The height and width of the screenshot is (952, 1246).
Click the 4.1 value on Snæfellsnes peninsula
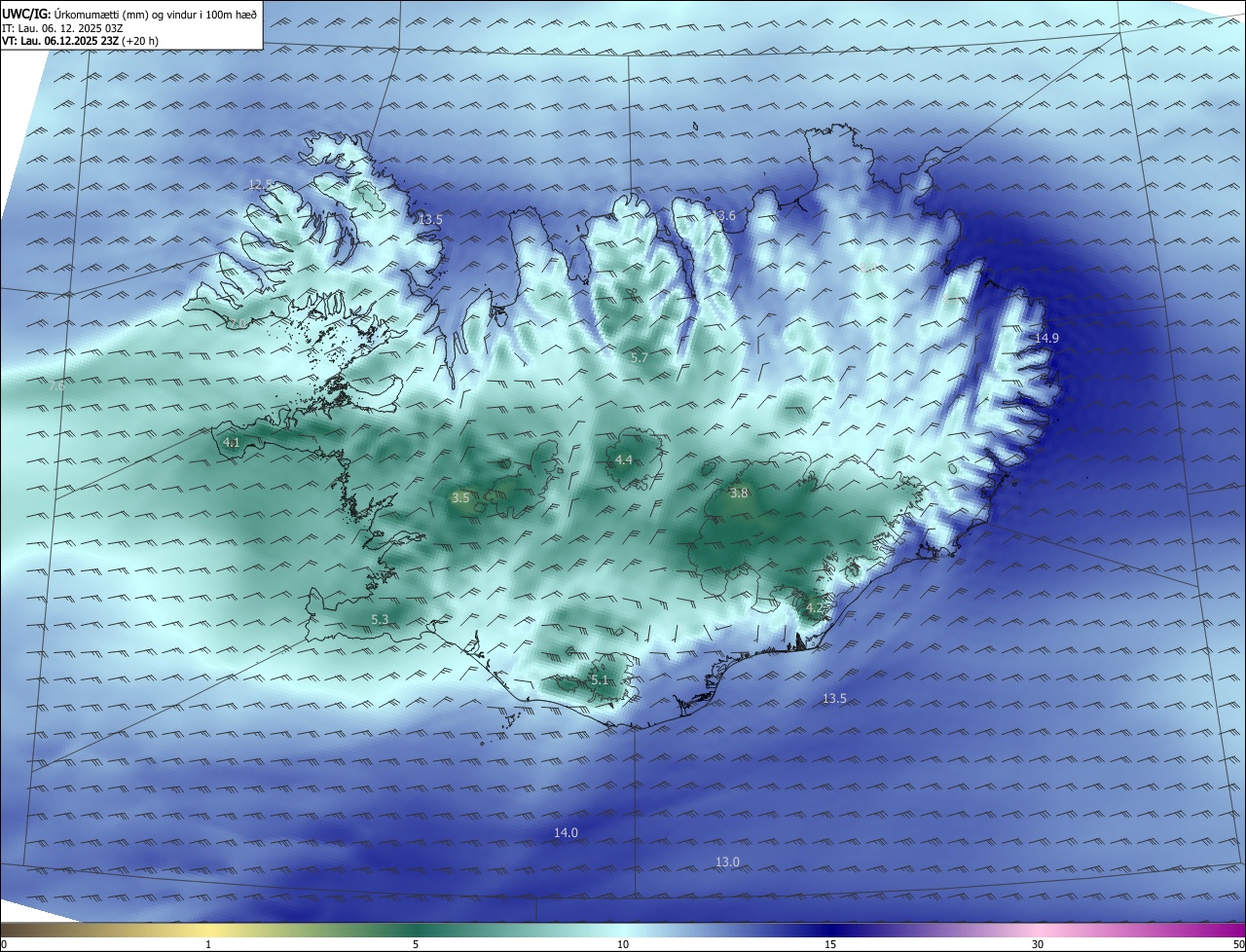232,442
